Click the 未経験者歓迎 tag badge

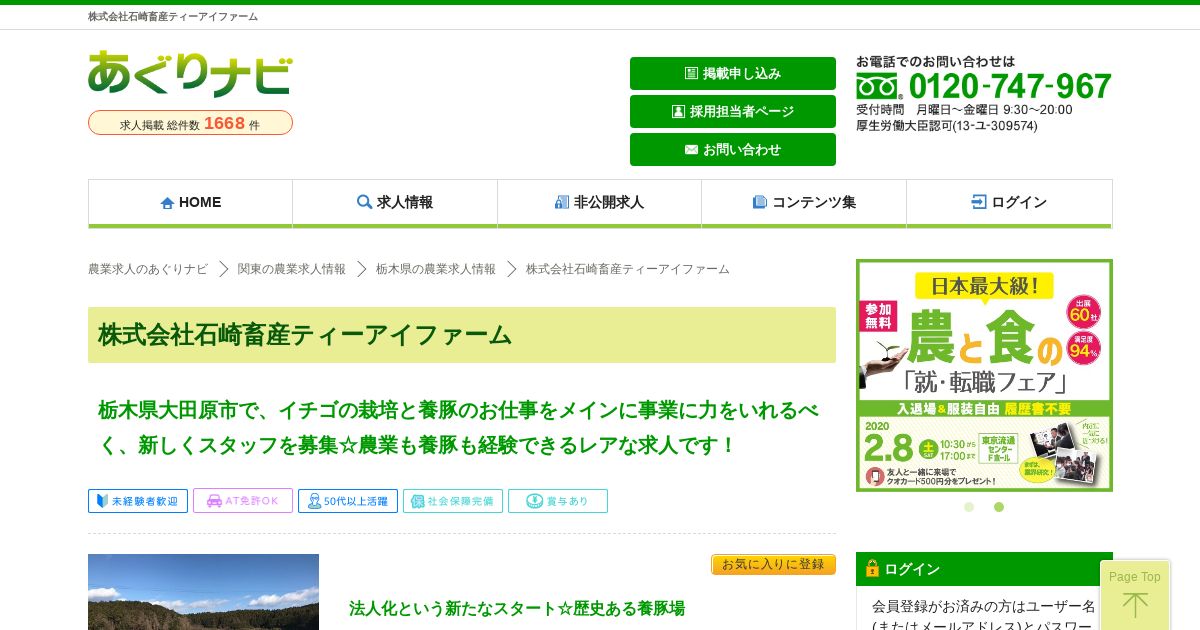pos(138,501)
